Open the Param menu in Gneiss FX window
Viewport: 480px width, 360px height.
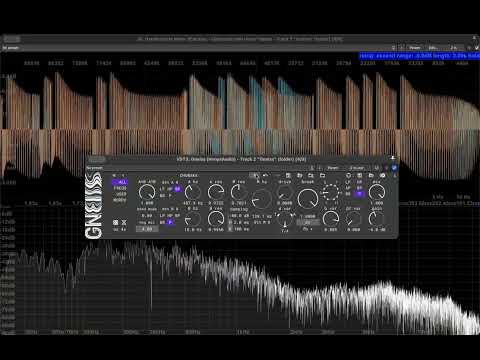[333, 168]
